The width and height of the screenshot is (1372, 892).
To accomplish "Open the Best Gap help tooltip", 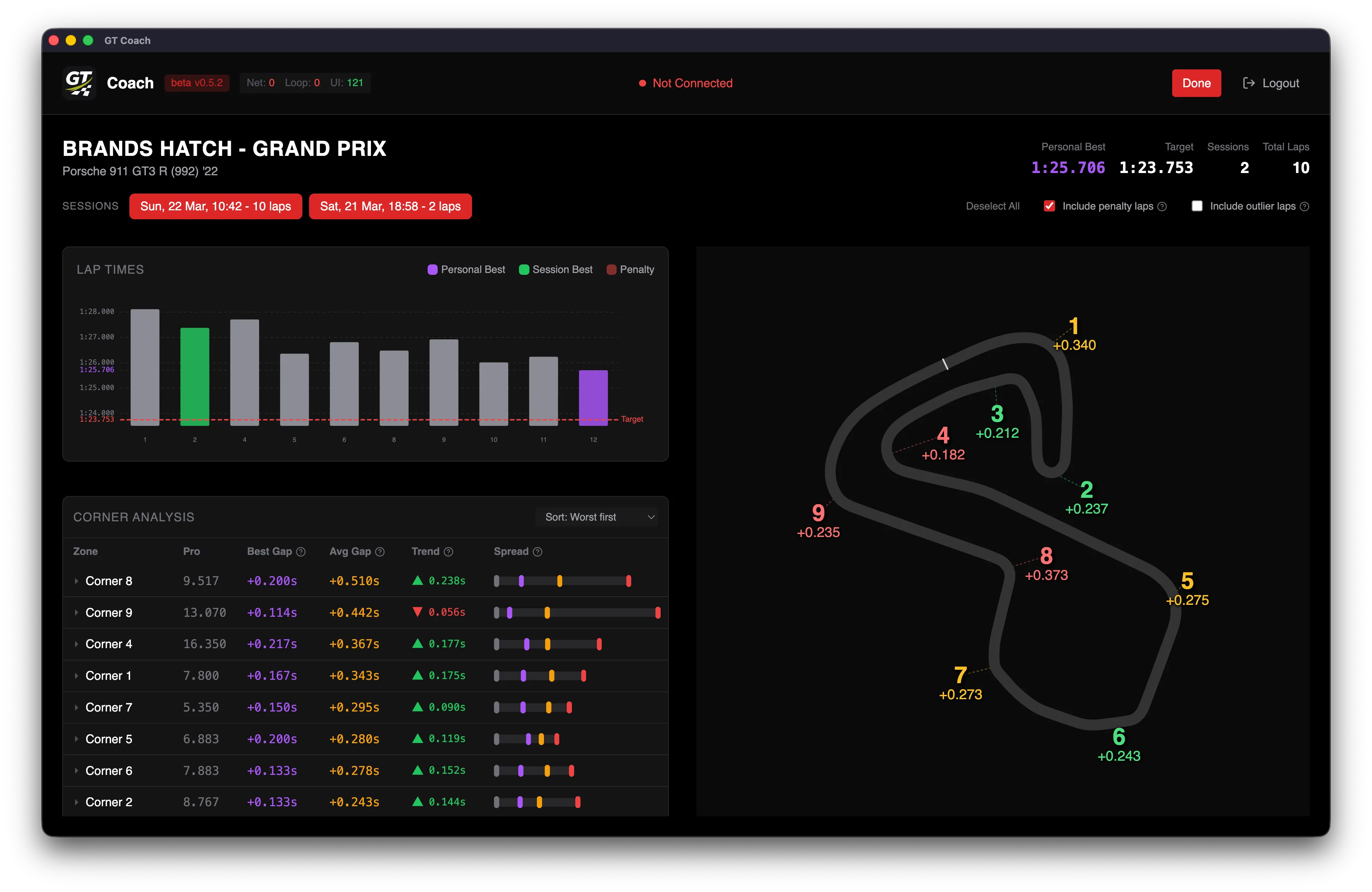I will tap(302, 551).
